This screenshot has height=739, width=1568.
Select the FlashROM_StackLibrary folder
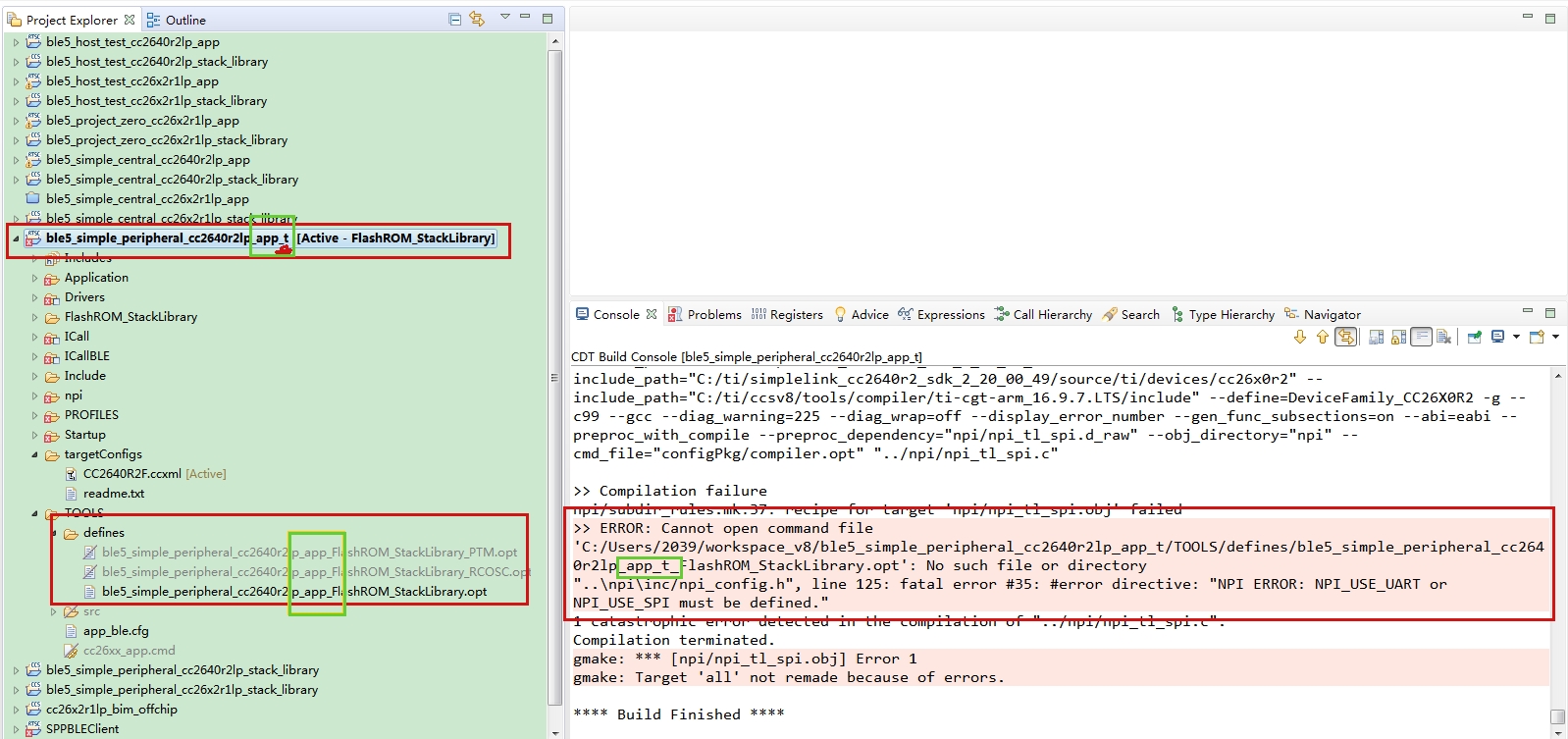coord(121,317)
